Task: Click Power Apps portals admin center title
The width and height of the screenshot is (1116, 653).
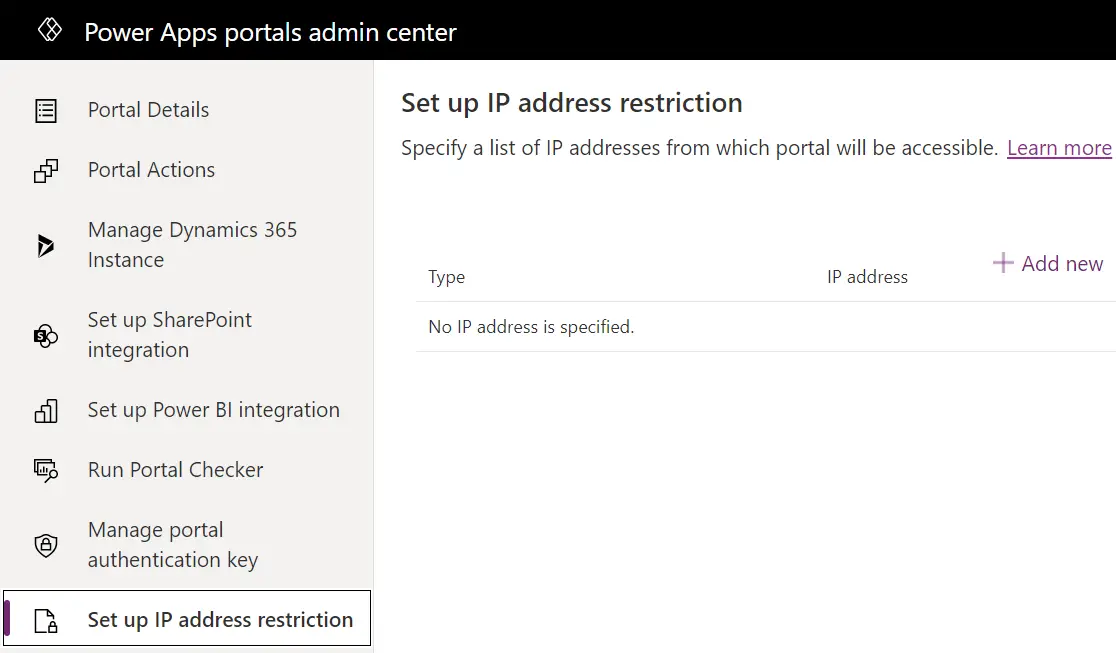Action: tap(270, 32)
